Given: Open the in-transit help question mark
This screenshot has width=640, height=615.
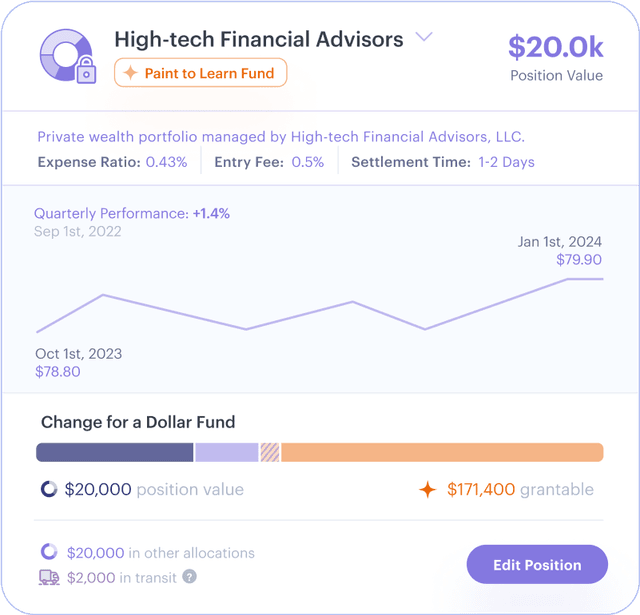Looking at the screenshot, I should coord(189,577).
